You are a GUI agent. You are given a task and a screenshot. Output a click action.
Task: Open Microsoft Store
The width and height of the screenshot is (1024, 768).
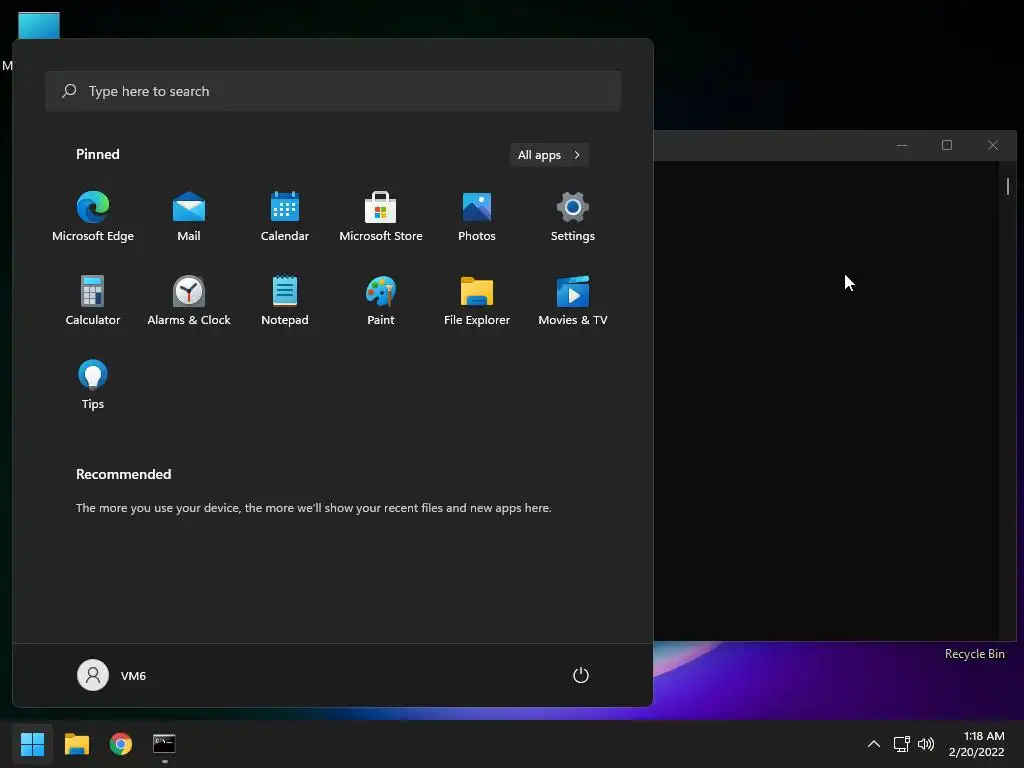click(381, 217)
